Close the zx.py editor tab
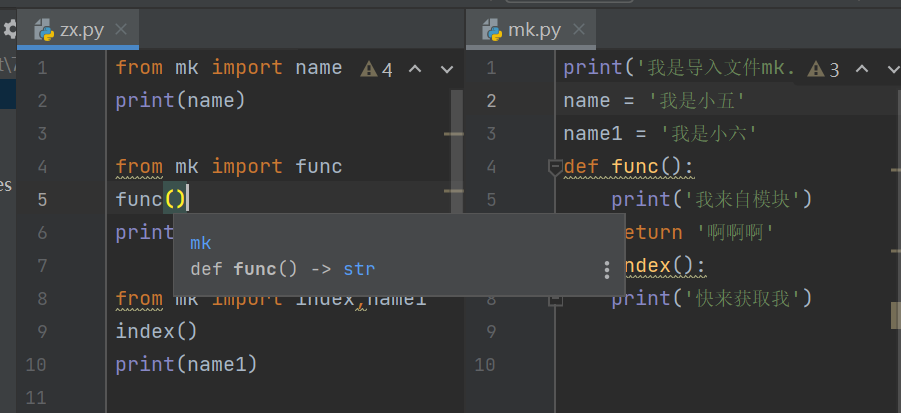Viewport: 901px width, 413px height. pyautogui.click(x=121, y=30)
